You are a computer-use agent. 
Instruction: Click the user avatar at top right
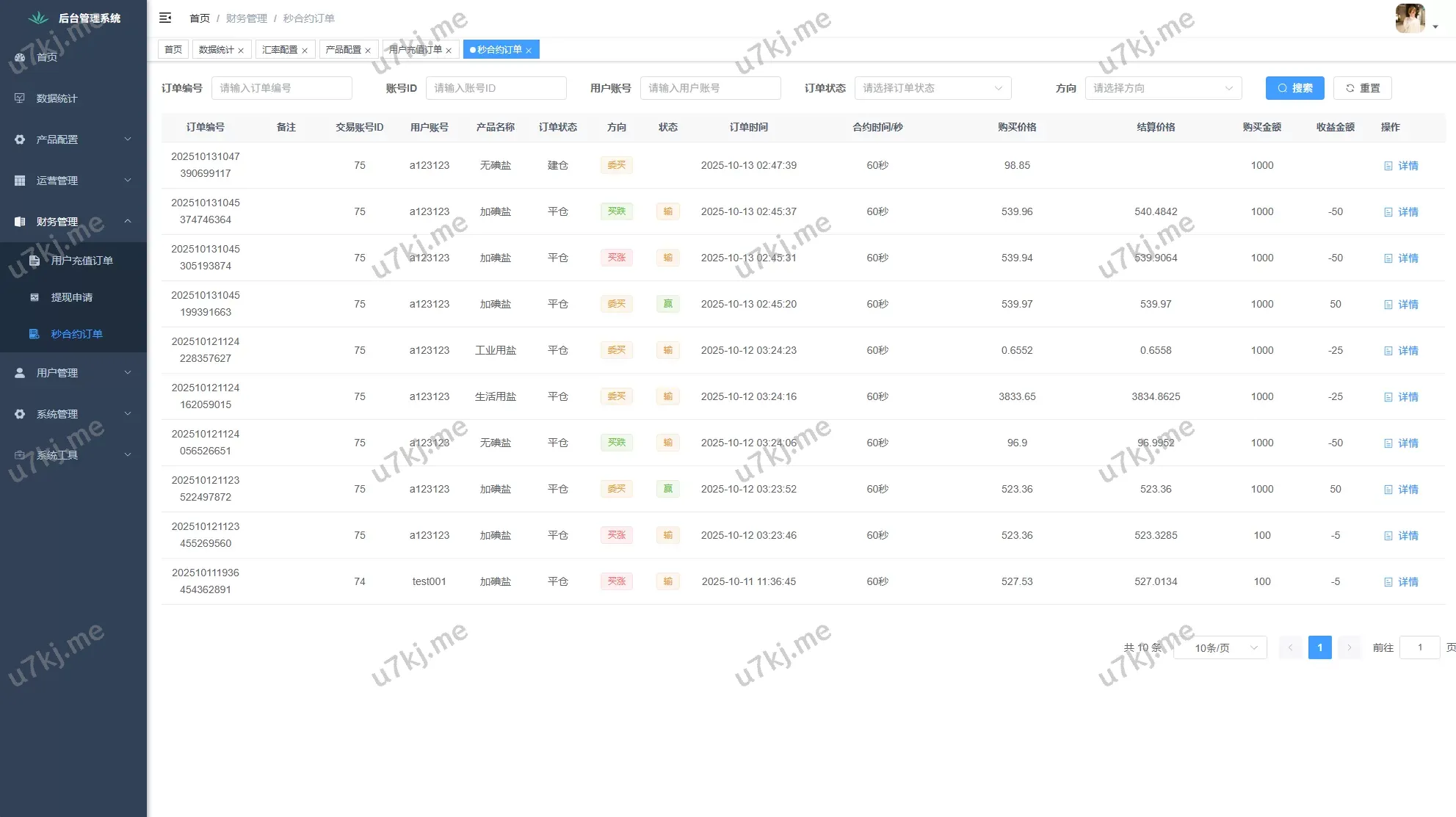click(1410, 18)
